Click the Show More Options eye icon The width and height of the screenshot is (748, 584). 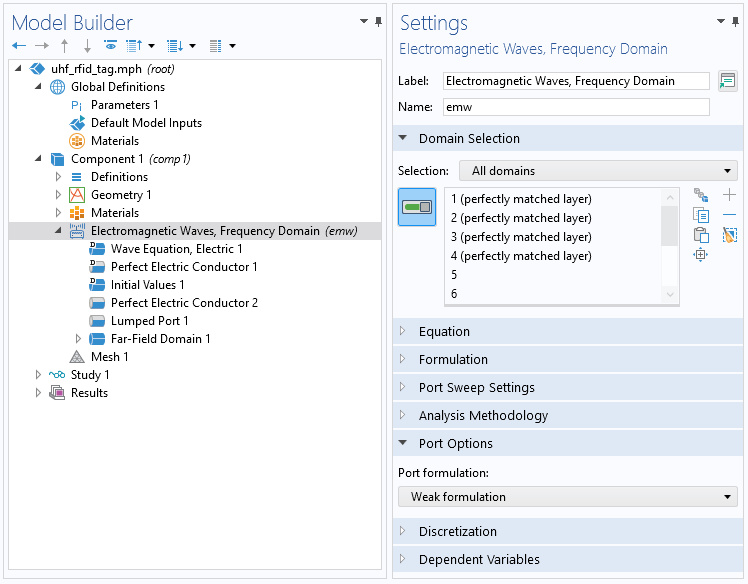click(110, 46)
